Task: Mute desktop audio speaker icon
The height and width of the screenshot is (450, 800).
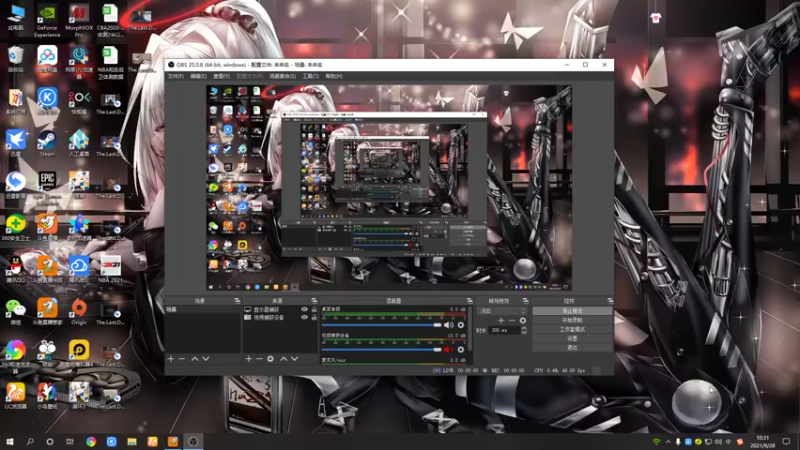Action: tap(448, 325)
